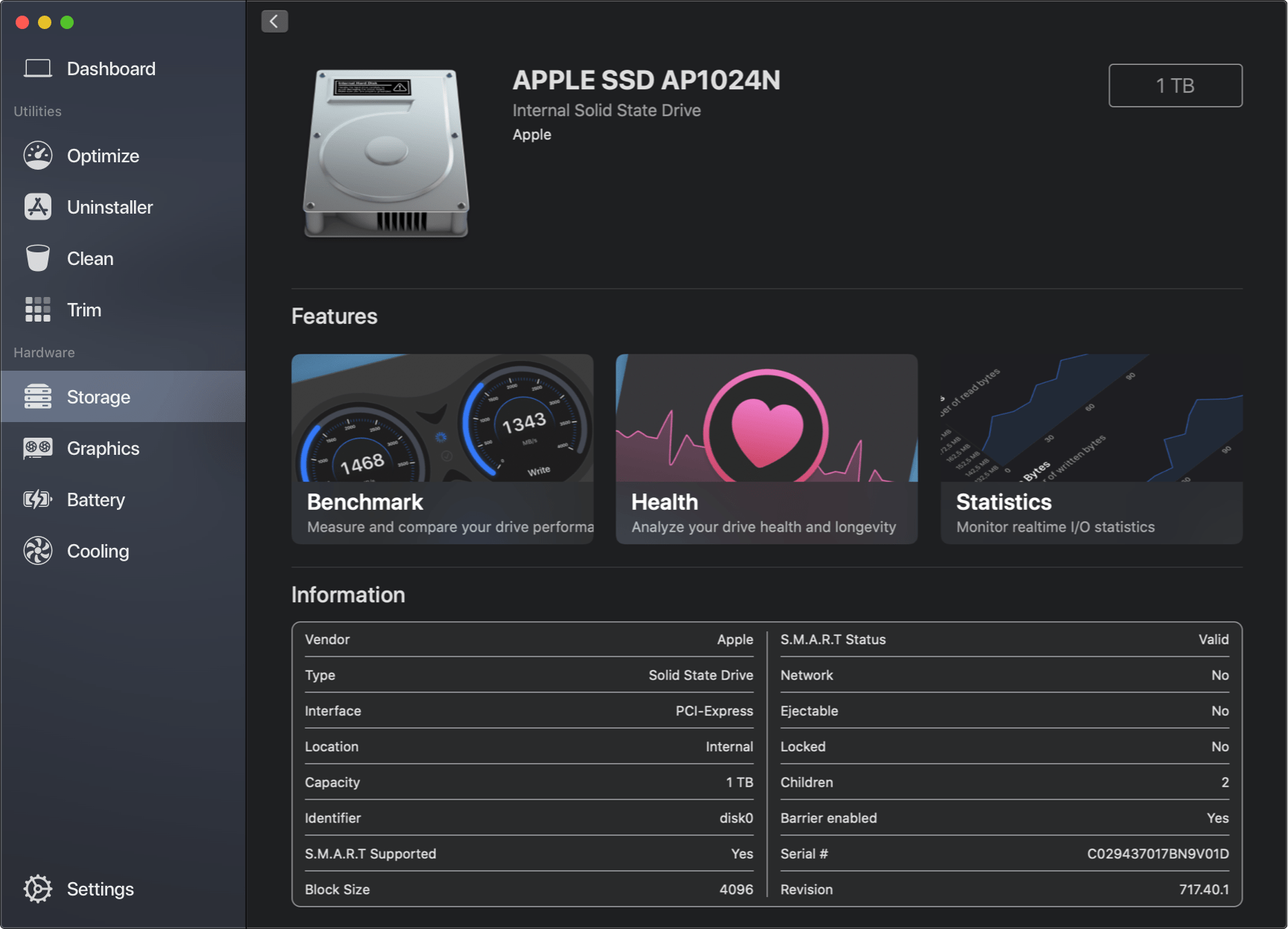Image resolution: width=1288 pixels, height=929 pixels.
Task: Switch to the Clean utility
Action: click(x=123, y=258)
